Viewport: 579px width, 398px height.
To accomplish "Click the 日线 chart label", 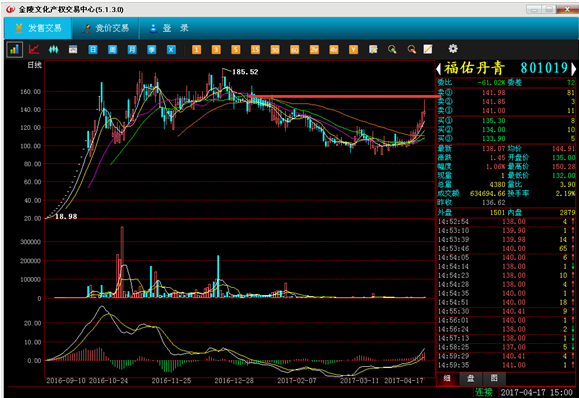I will pos(35,65).
